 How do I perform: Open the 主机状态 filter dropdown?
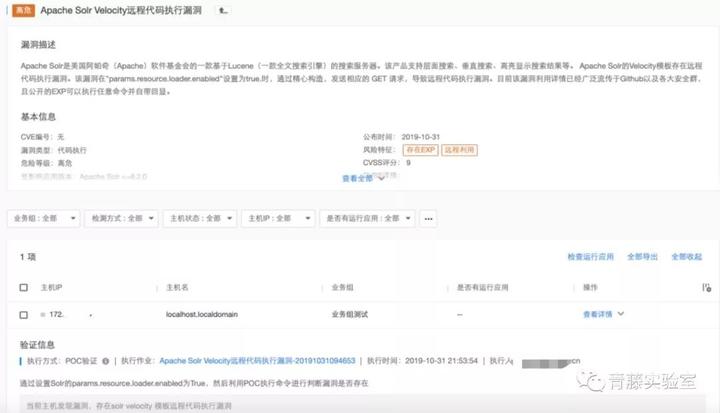(200, 219)
